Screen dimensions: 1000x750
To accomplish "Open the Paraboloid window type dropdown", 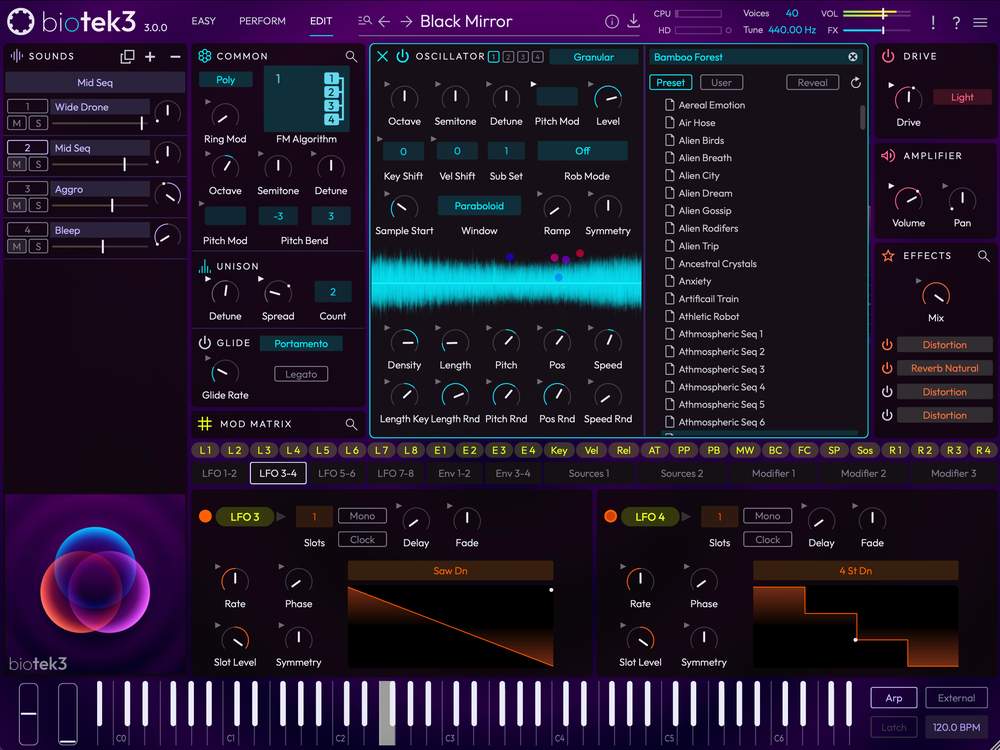I will point(479,206).
